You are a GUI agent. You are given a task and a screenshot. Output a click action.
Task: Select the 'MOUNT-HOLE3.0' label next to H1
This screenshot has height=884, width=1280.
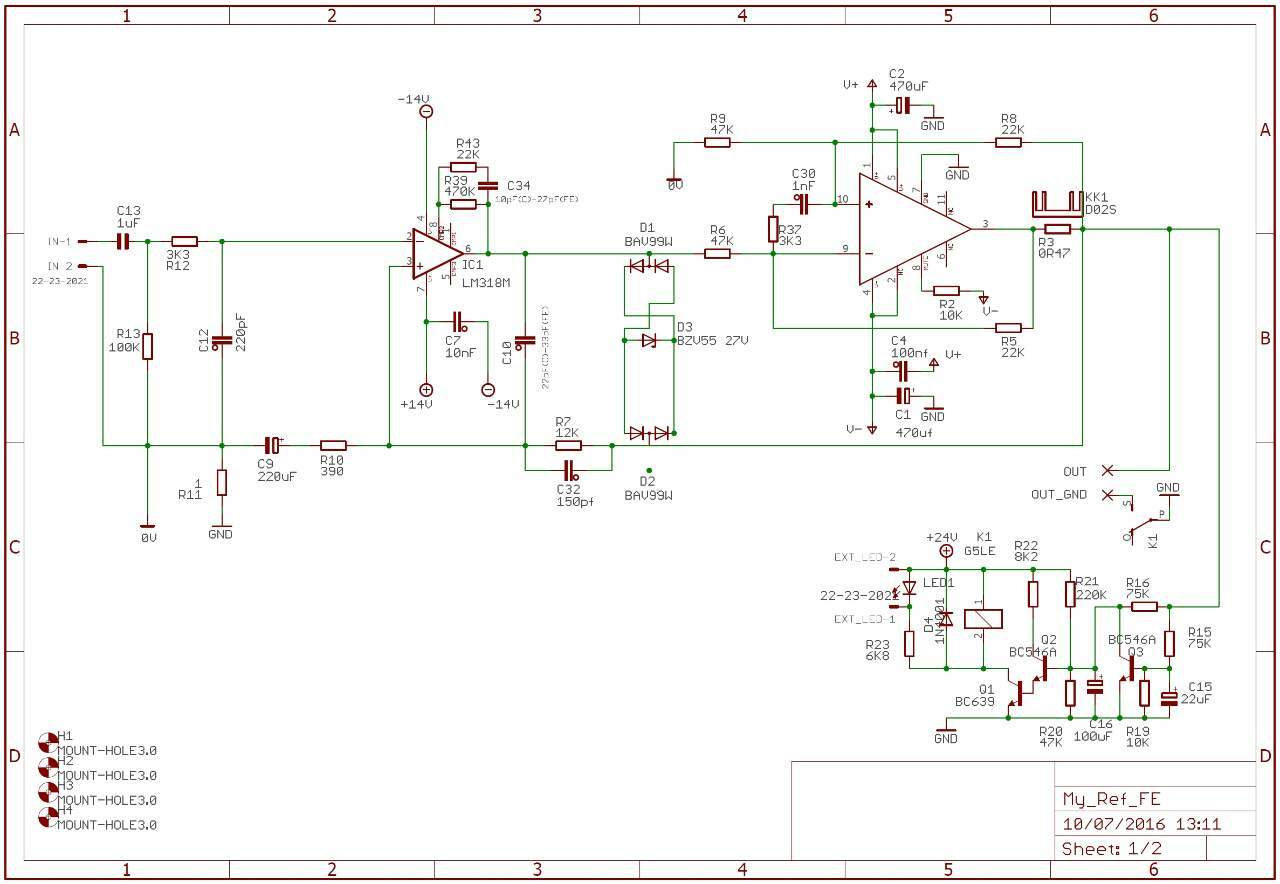107,750
